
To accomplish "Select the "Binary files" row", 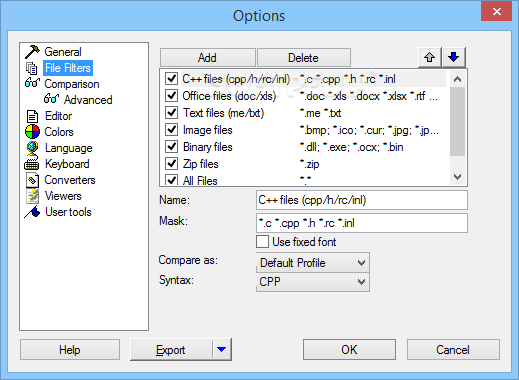I will [x=305, y=147].
